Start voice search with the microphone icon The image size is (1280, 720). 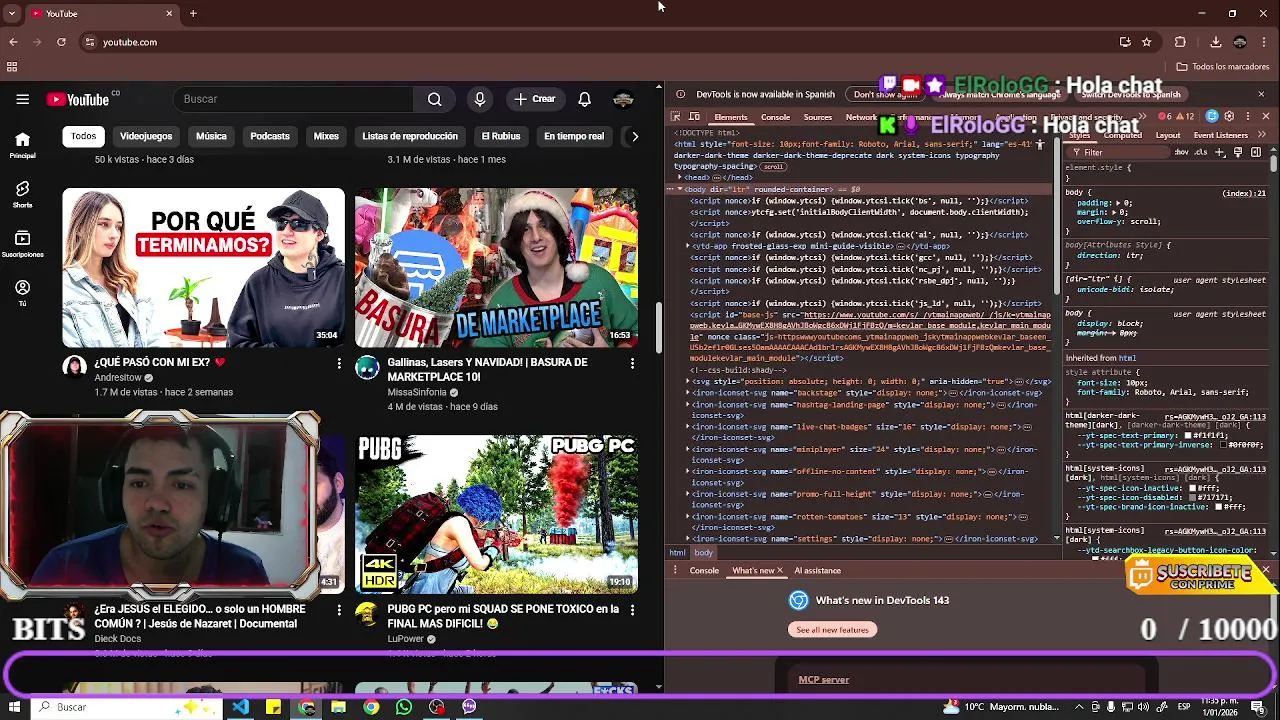click(x=480, y=99)
